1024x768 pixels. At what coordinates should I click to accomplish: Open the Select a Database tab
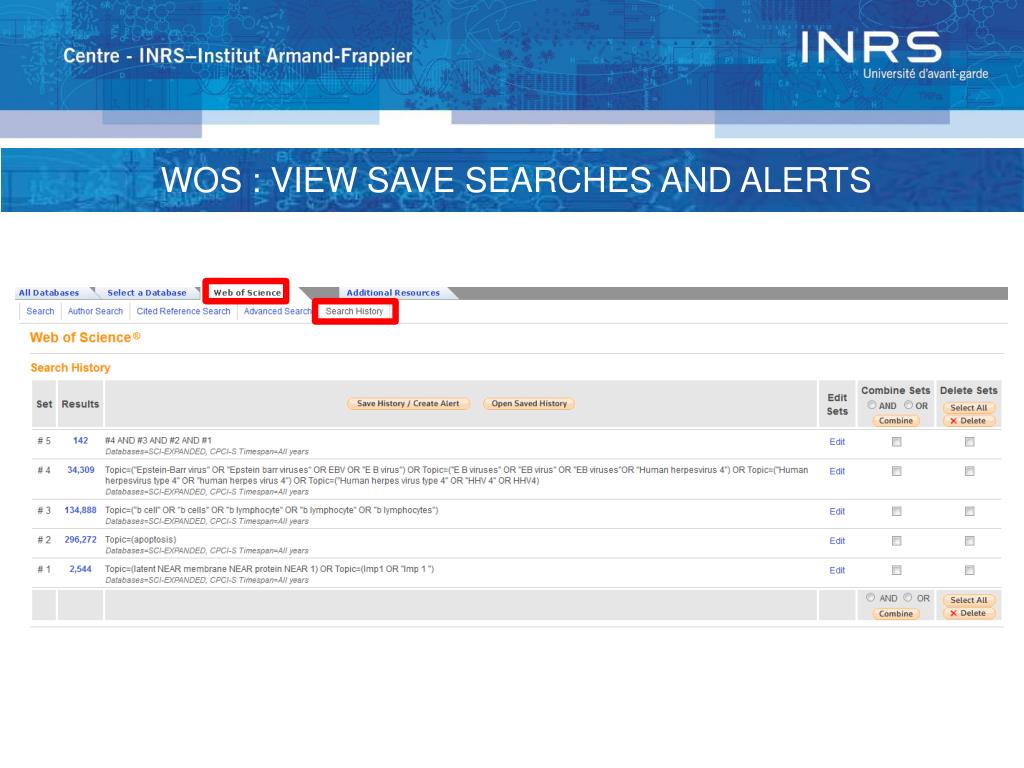click(x=147, y=293)
